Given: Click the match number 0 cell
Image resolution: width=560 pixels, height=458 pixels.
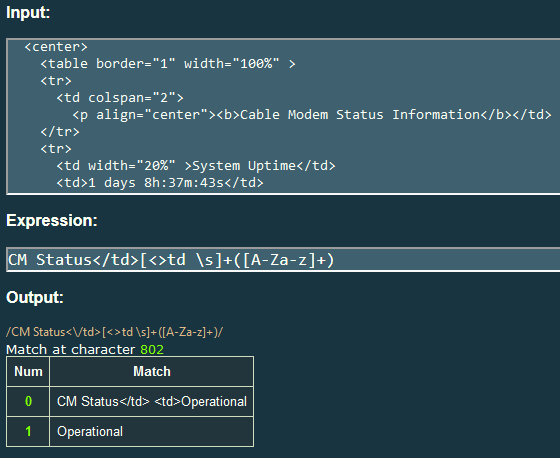Looking at the screenshot, I should point(28,401).
